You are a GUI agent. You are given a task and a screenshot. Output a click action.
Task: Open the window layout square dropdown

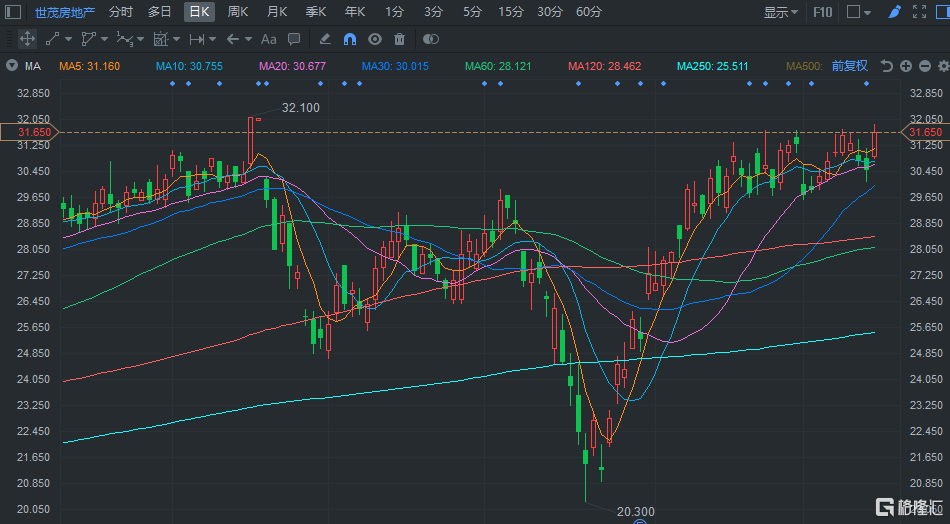pos(859,12)
